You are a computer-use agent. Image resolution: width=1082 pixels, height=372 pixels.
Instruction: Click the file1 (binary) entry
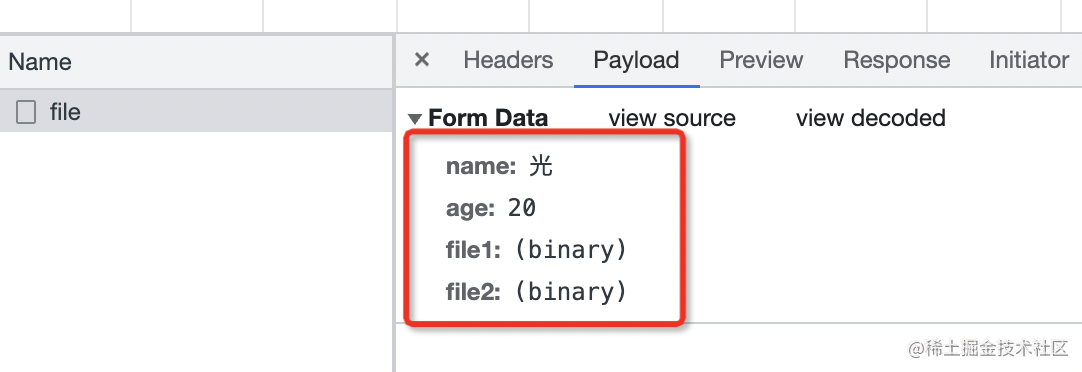[536, 250]
